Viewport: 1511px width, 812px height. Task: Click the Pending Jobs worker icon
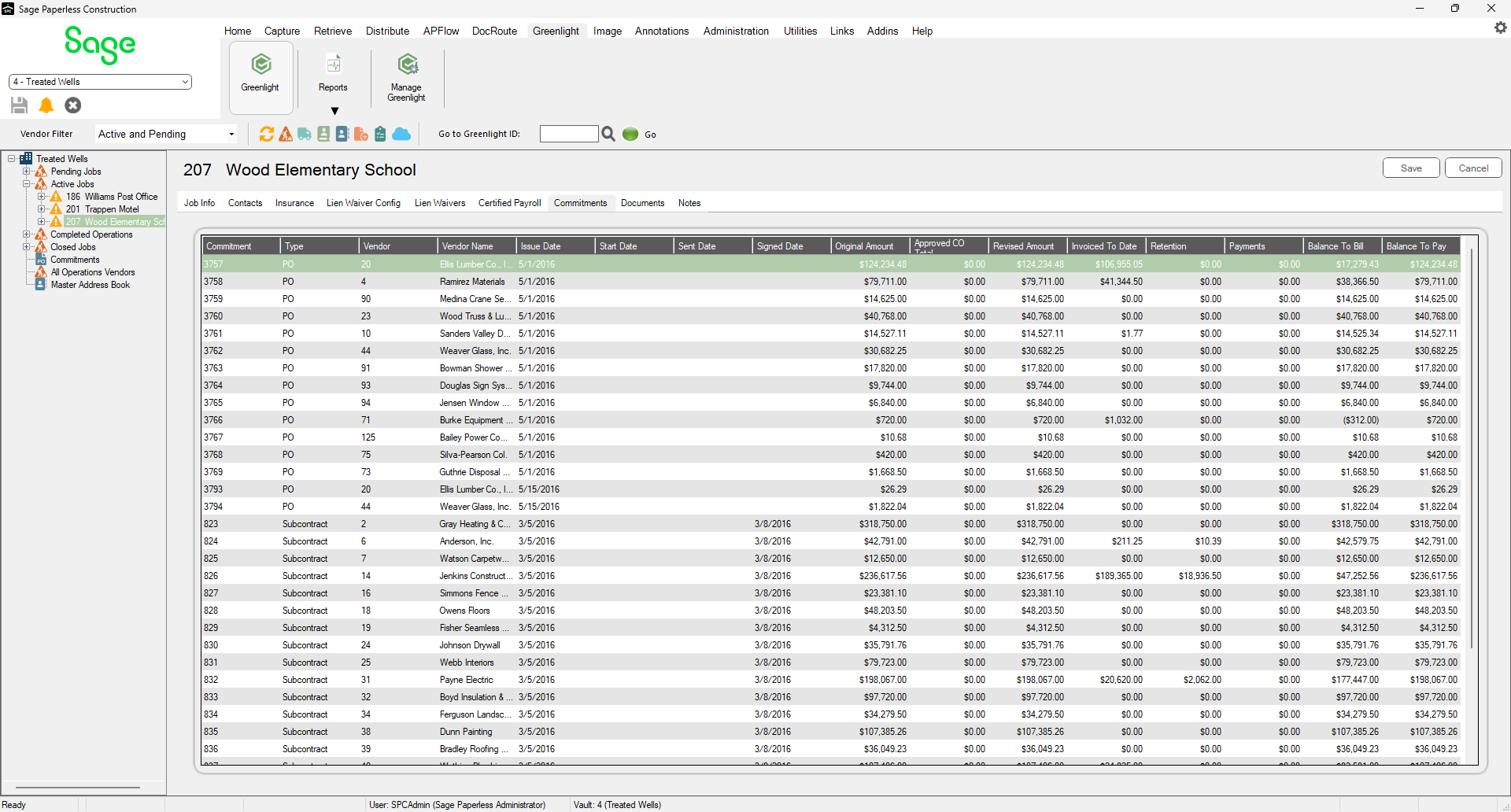pos(41,172)
